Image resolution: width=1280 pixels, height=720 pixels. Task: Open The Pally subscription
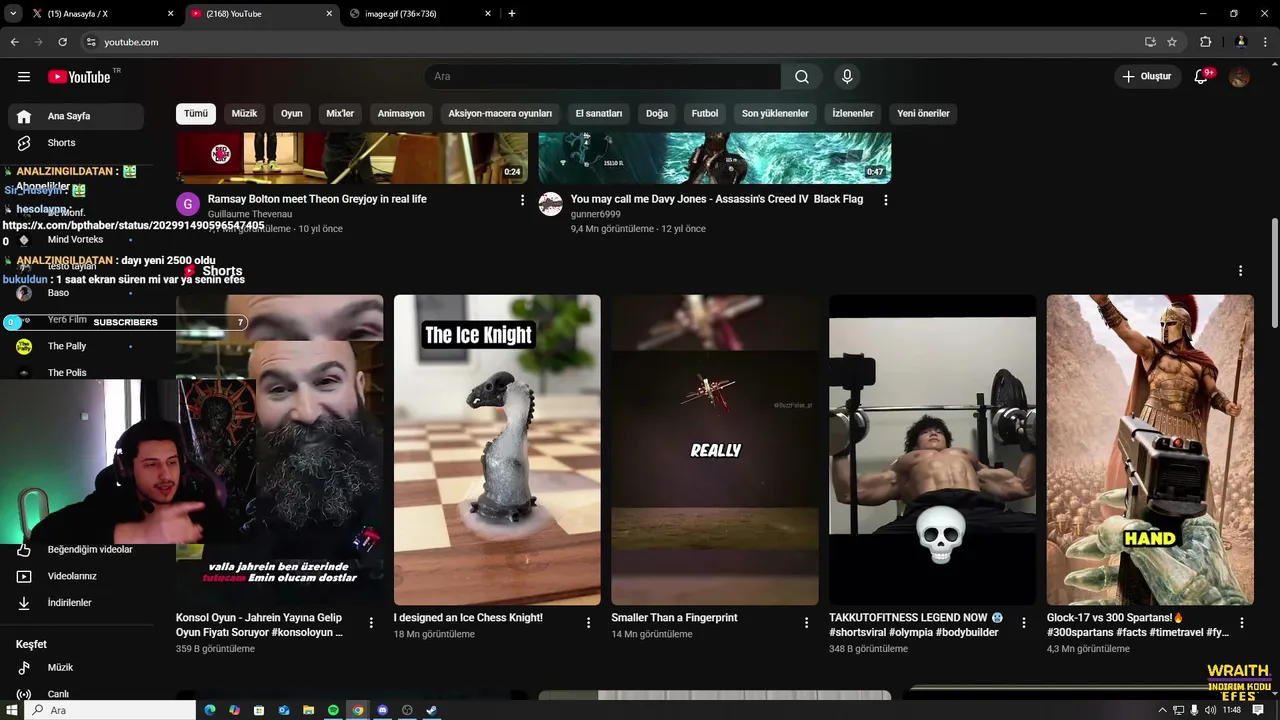coord(76,346)
